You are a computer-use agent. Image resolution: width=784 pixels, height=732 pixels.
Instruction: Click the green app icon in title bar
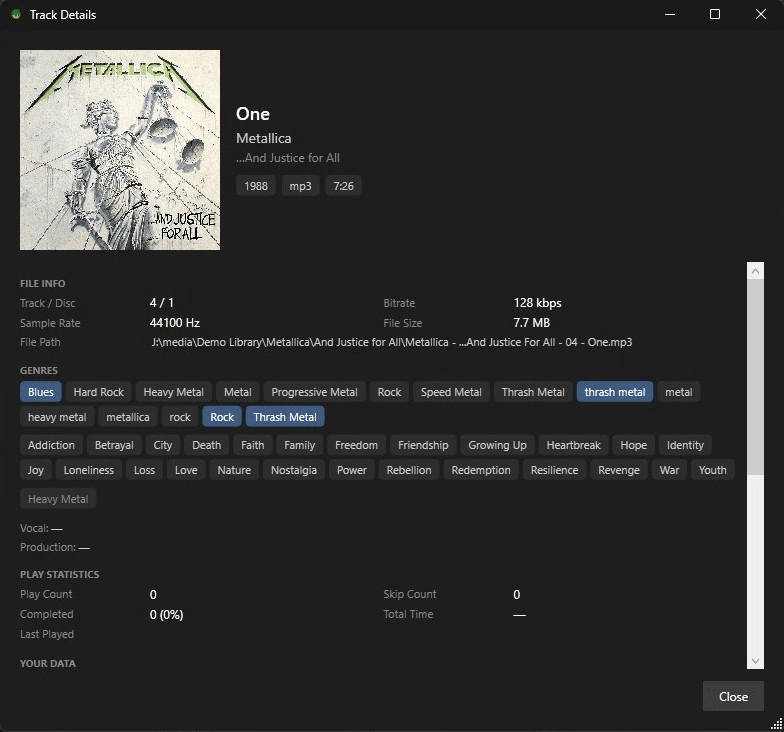[x=14, y=15]
